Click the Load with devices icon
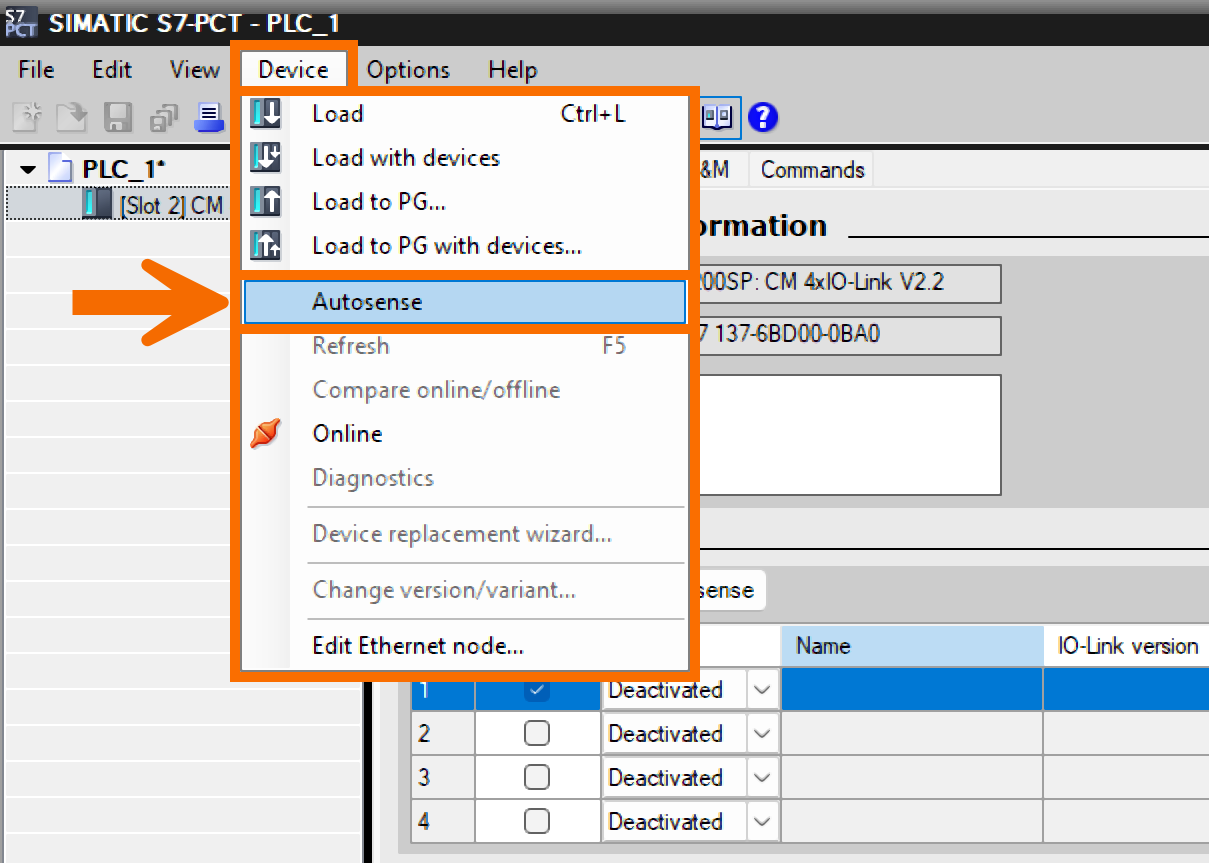 pyautogui.click(x=265, y=157)
